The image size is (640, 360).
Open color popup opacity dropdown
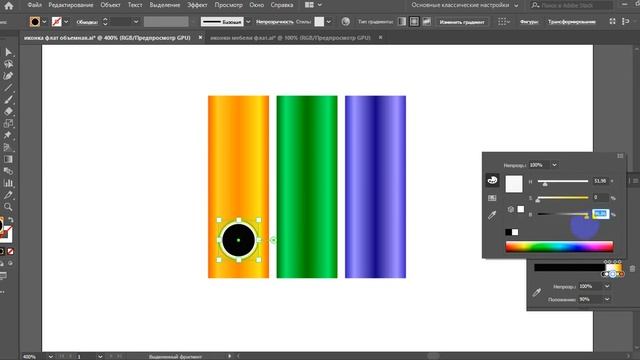coord(554,165)
